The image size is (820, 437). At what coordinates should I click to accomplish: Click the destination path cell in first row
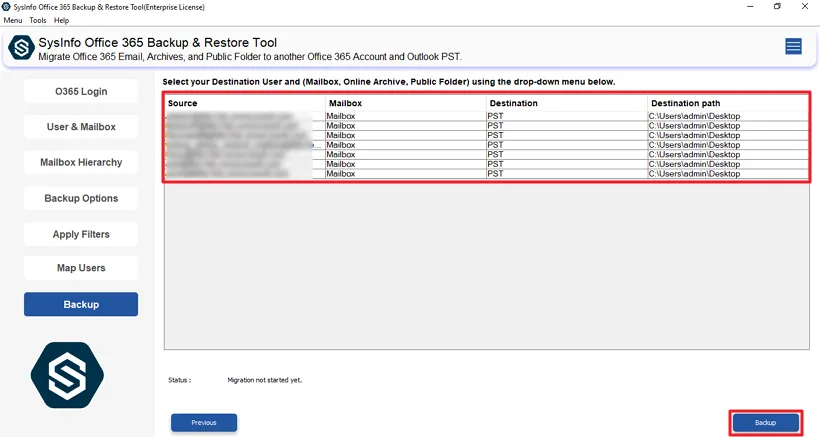728,116
